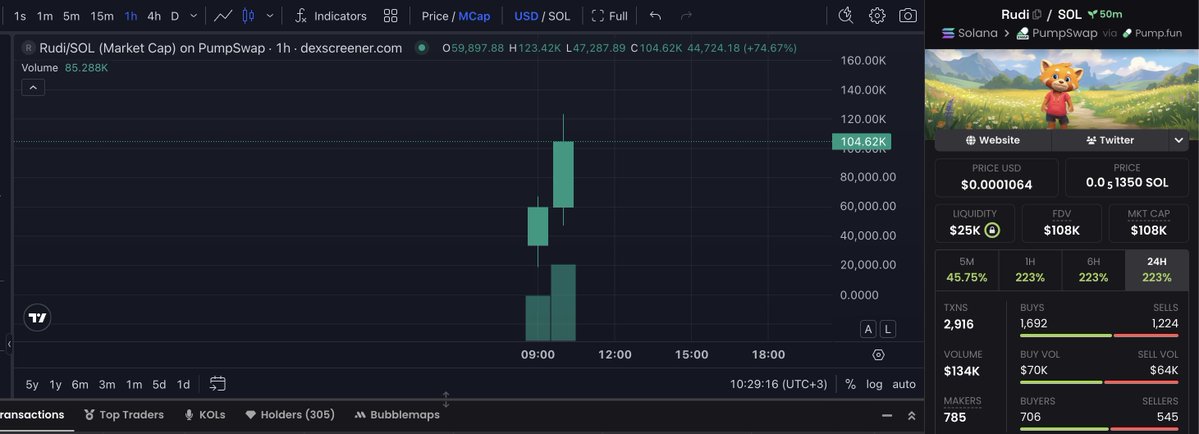Viewport: 1199px width, 434px height.
Task: Toggle log scale on the price axis
Action: point(874,384)
